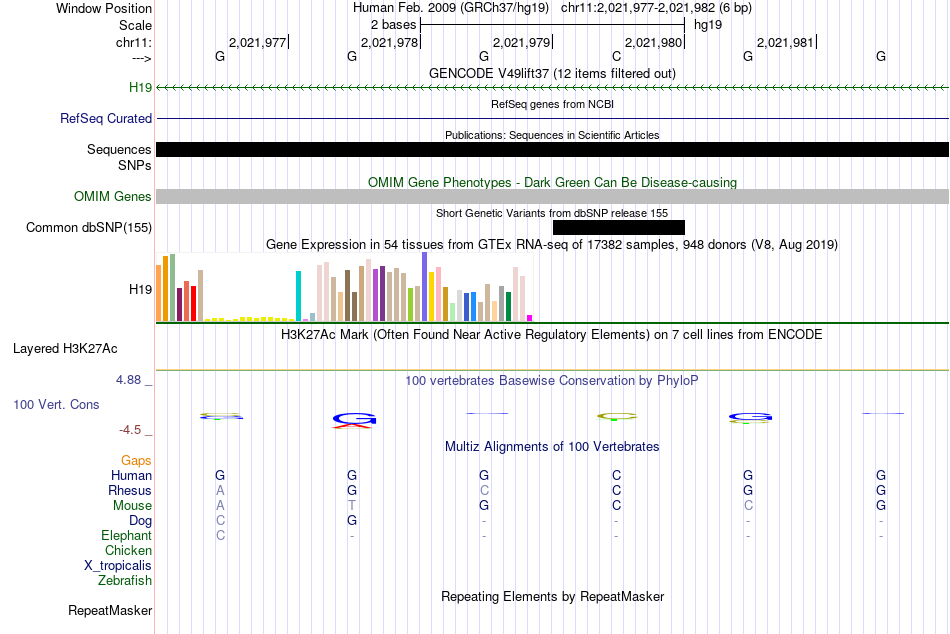The height and width of the screenshot is (634, 950).
Task: Click the green H19 GENCODE track label
Action: [x=140, y=87]
